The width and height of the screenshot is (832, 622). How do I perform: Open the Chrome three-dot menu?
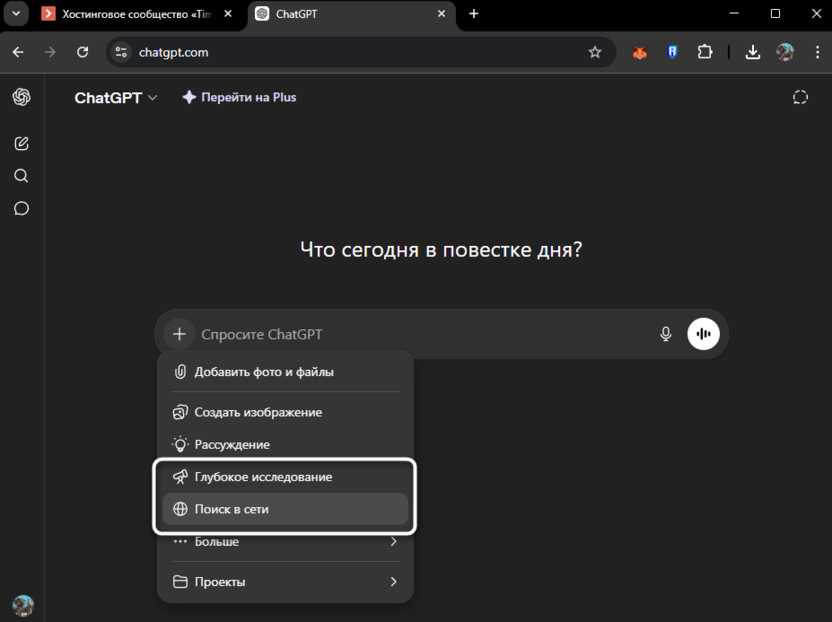817,52
